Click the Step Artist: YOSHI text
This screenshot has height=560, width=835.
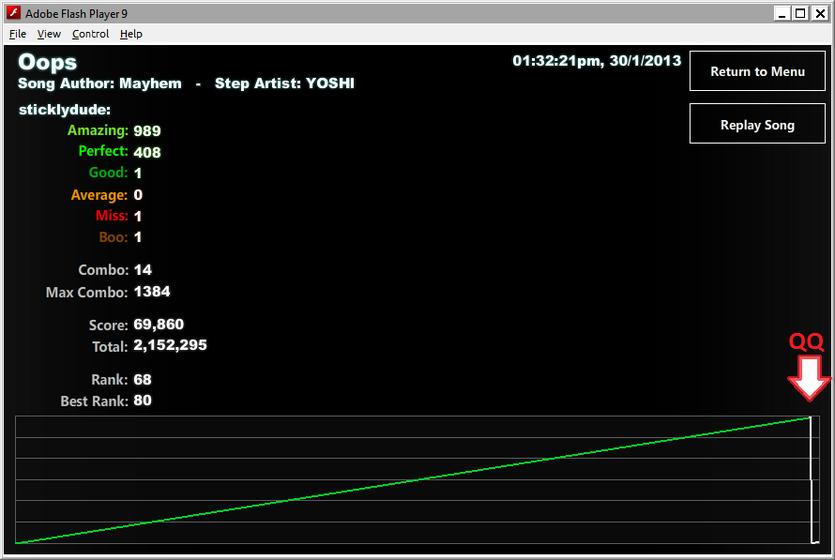pos(284,84)
